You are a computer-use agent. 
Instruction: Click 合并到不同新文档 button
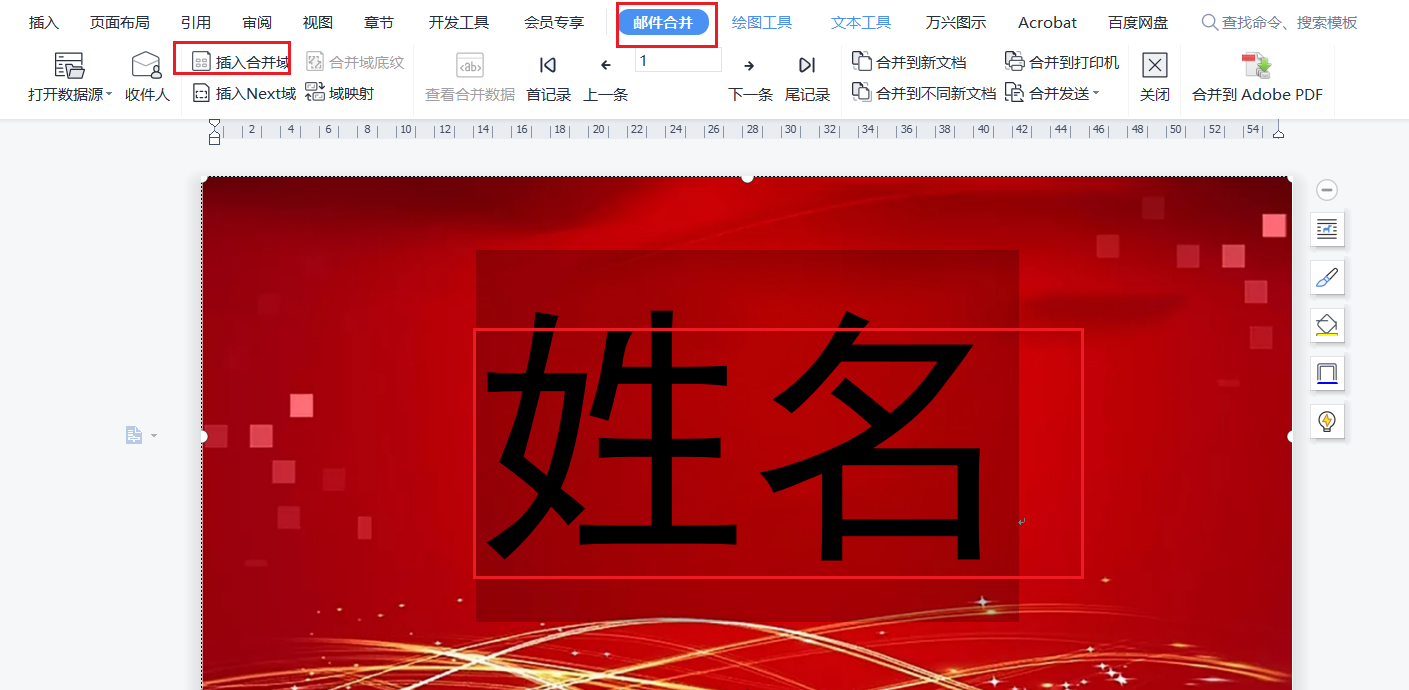(923, 93)
